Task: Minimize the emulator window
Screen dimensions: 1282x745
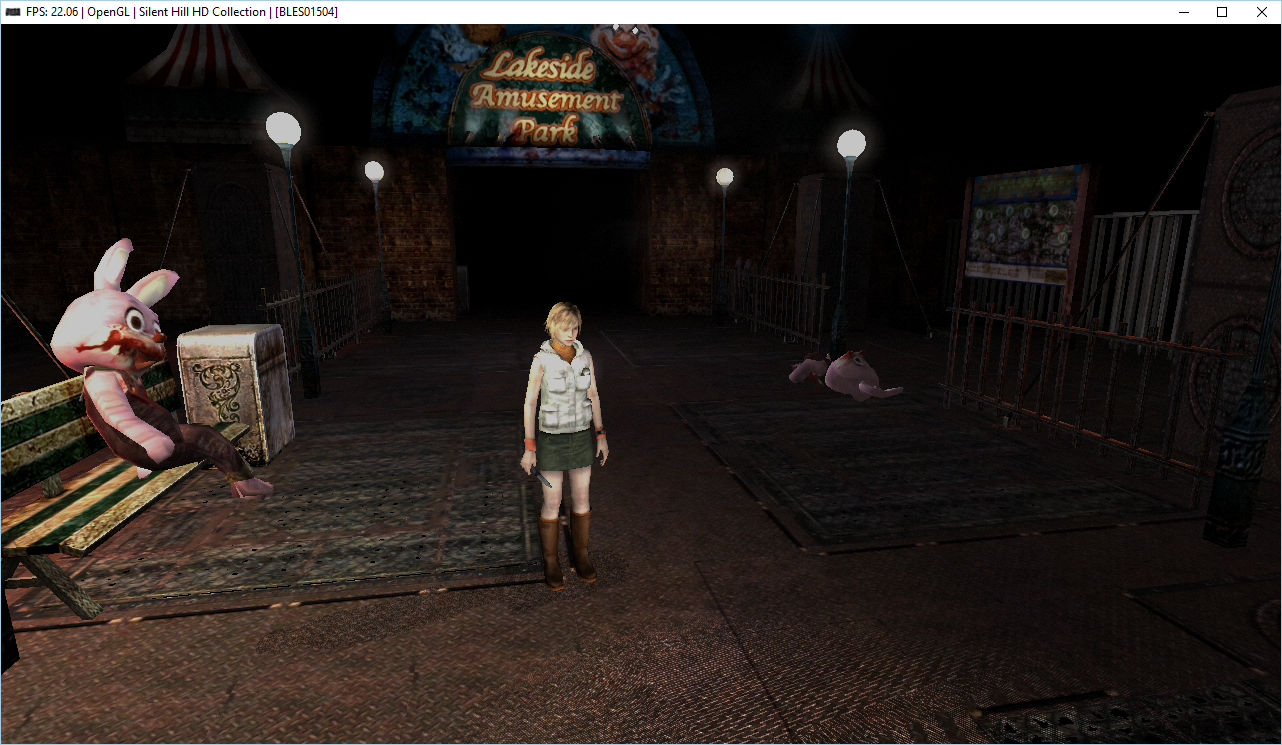Action: click(1184, 12)
